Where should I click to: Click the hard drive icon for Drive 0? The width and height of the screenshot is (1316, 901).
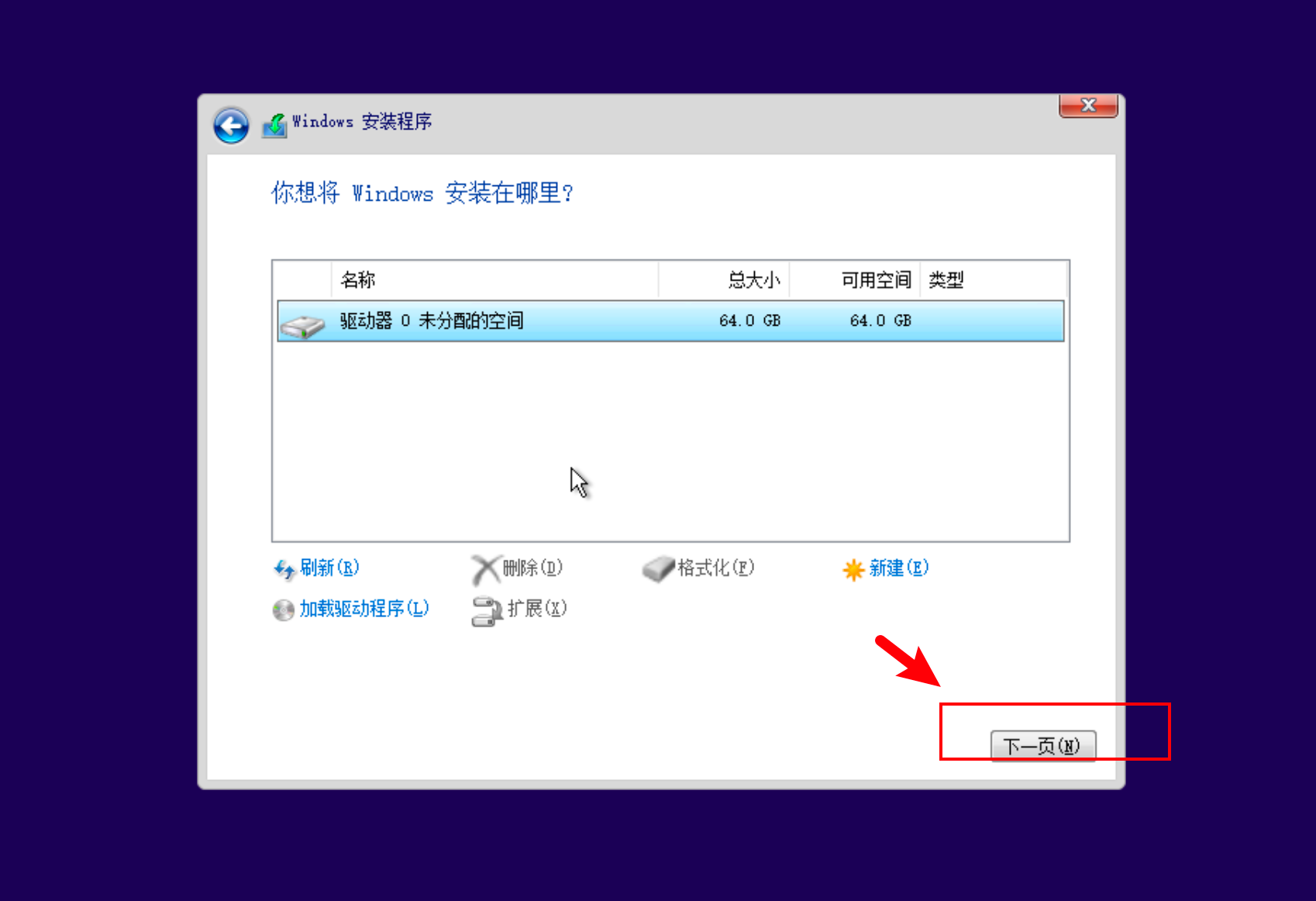302,326
